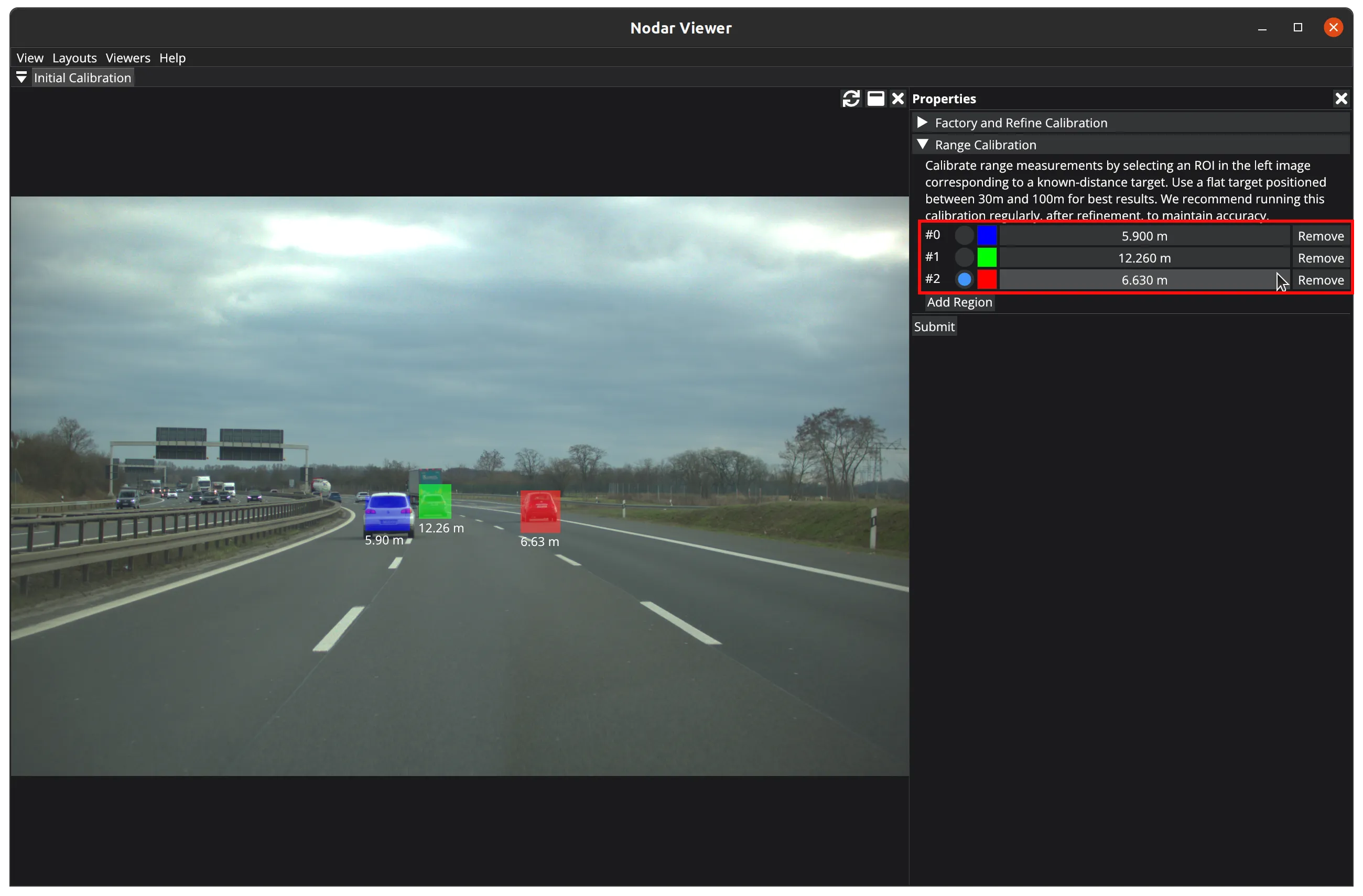Click the maximize panel icon above the viewer
Screen dimensions: 1363x896
pyautogui.click(x=875, y=99)
